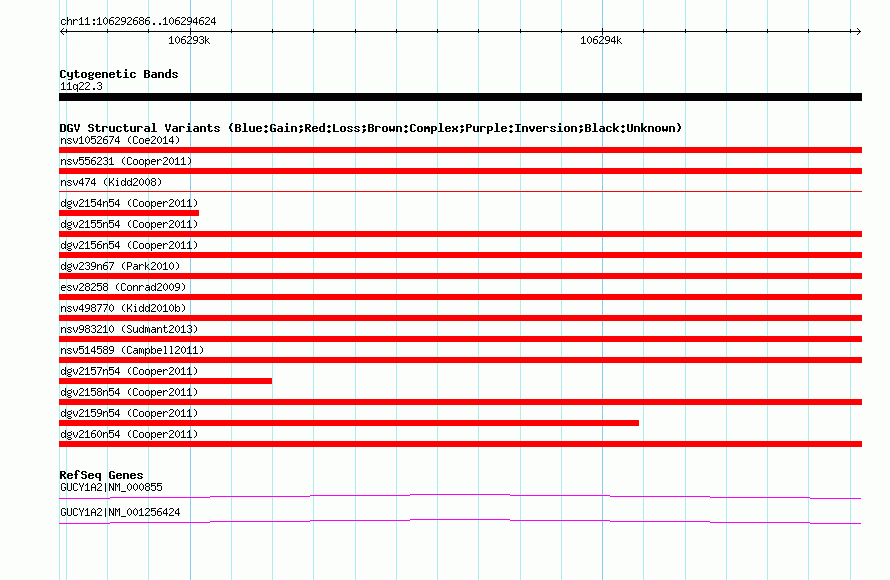
Task: Select the black 11q22.3 cytogenetic band bar
Action: [x=460, y=97]
